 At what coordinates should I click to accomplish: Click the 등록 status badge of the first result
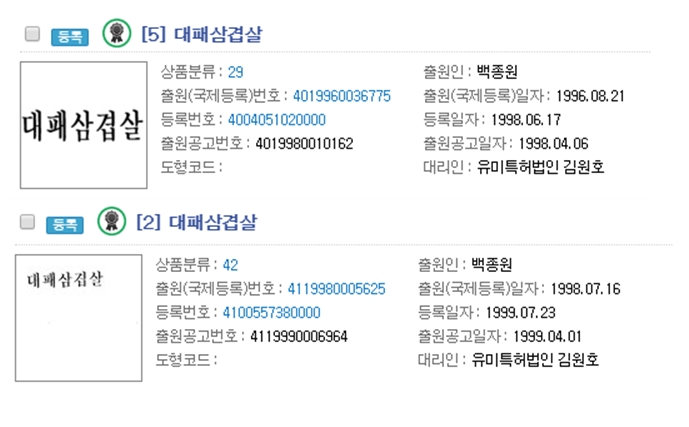(x=70, y=37)
